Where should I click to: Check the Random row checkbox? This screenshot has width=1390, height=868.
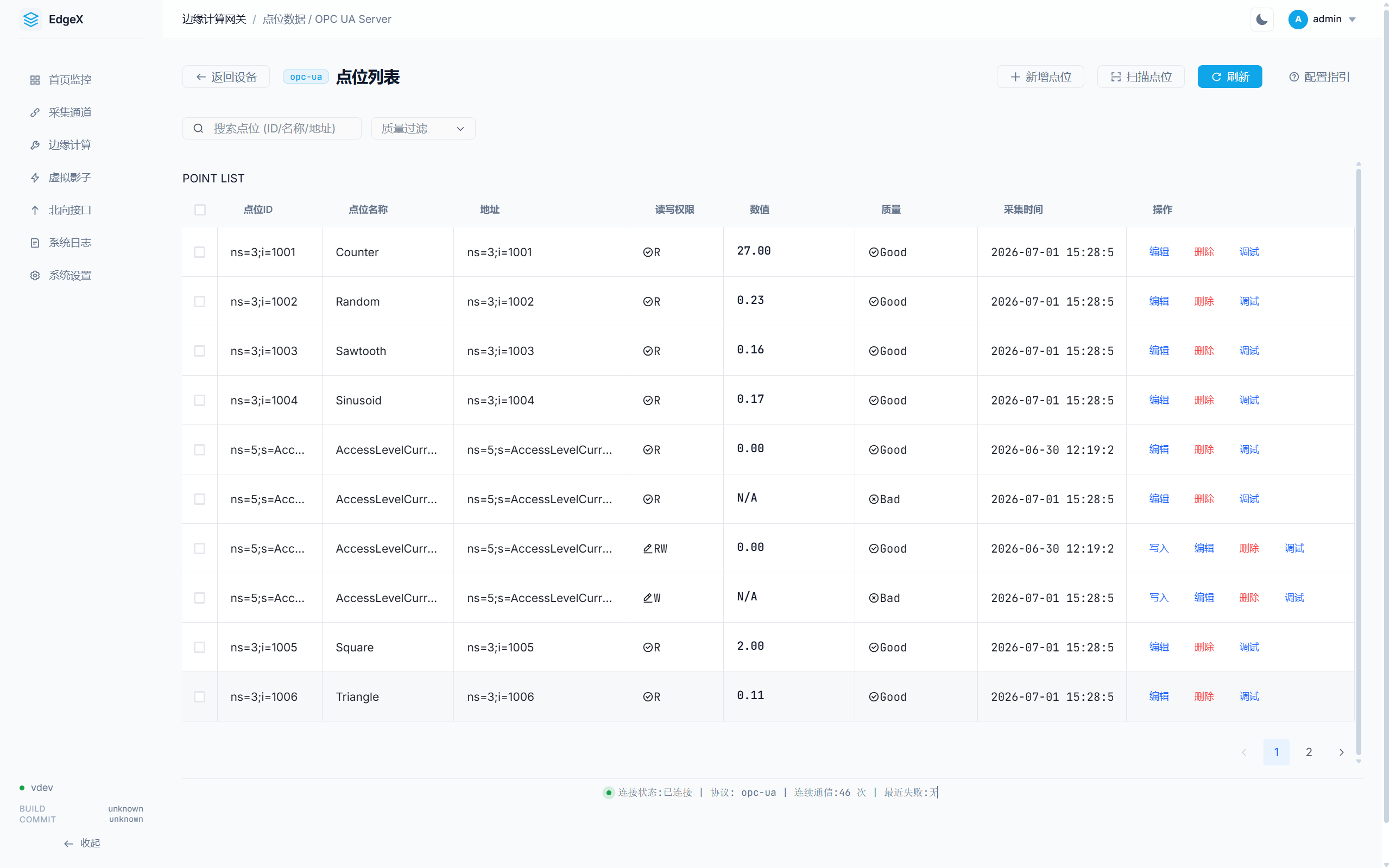click(200, 302)
